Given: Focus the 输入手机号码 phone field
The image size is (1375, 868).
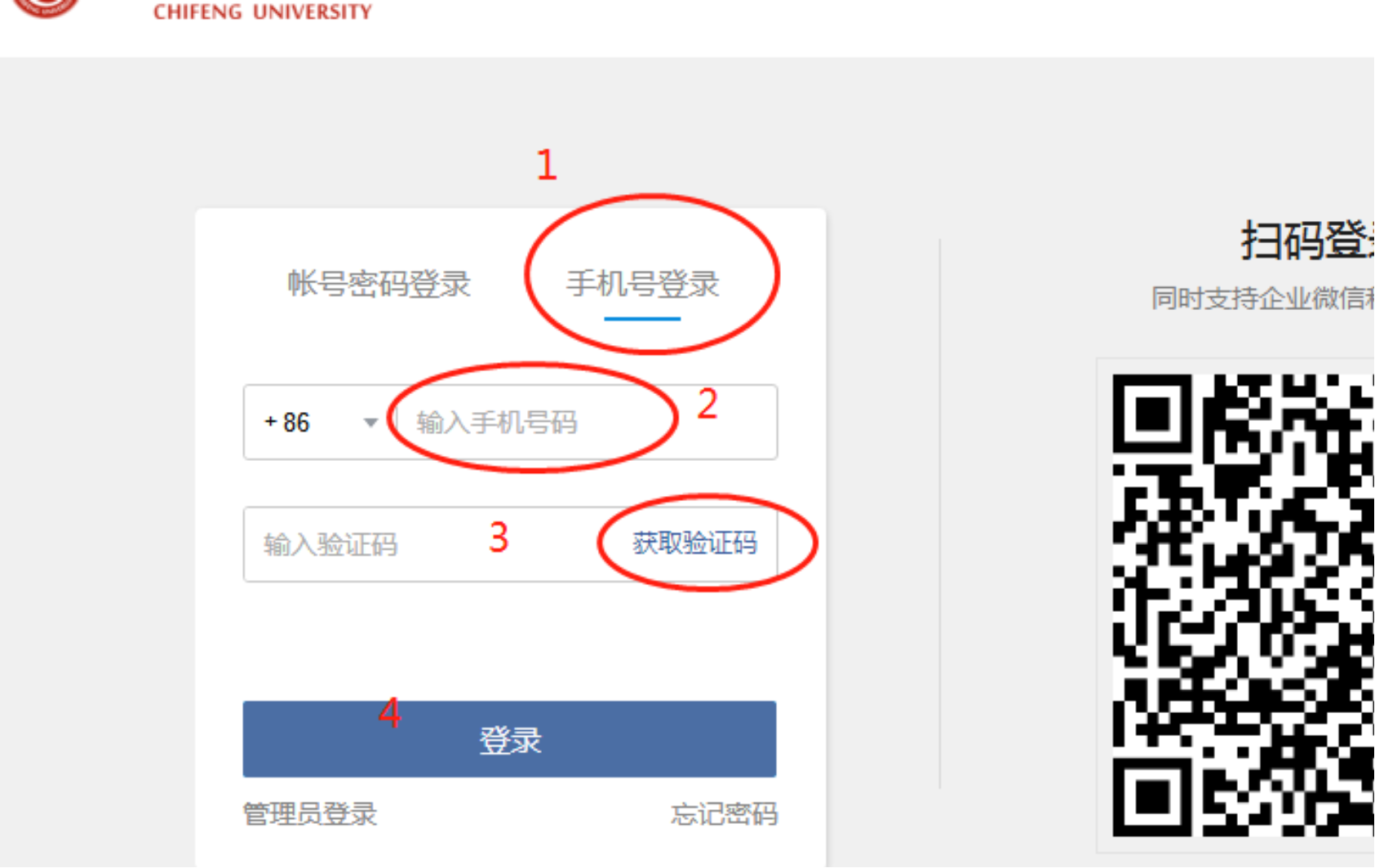Looking at the screenshot, I should (x=586, y=422).
